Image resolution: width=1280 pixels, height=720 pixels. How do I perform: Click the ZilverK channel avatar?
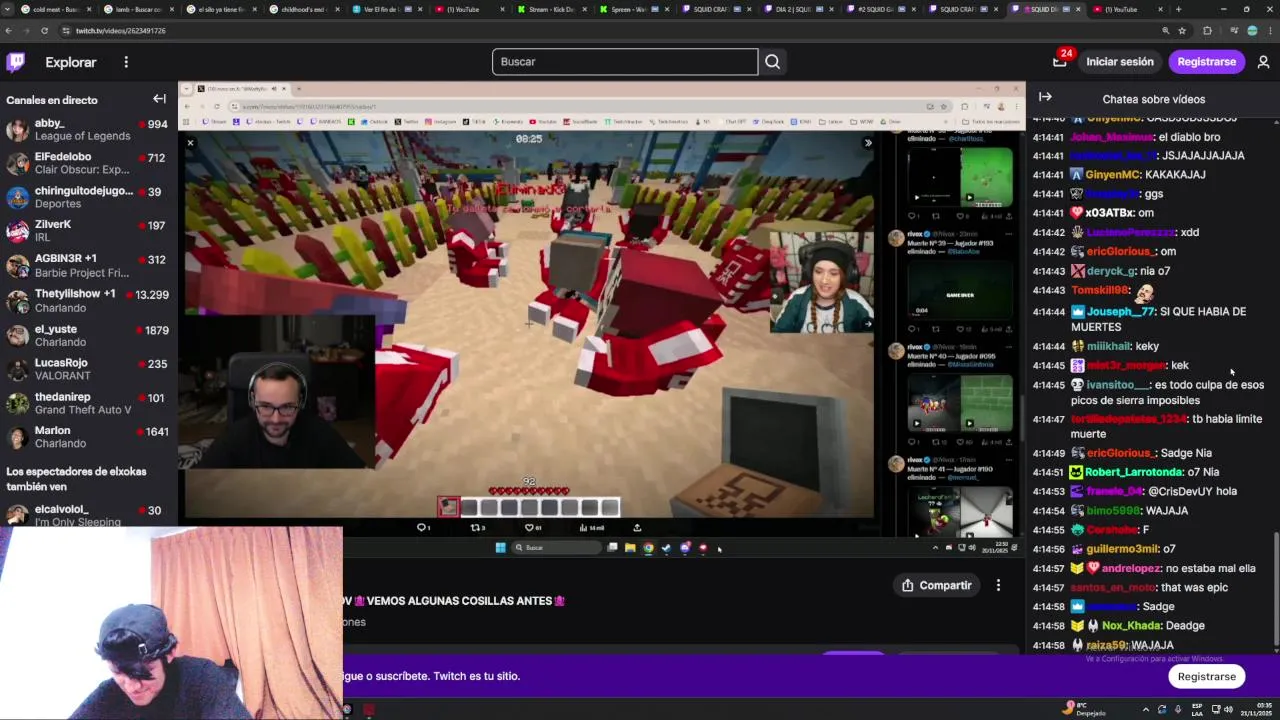17,232
